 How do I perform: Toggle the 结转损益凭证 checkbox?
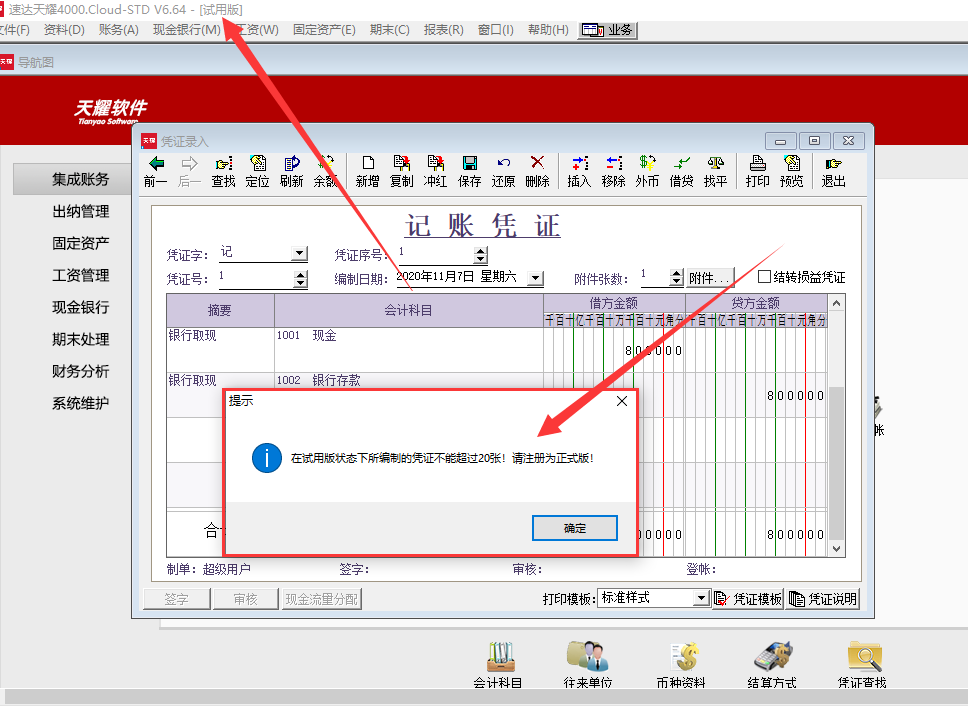coord(764,277)
